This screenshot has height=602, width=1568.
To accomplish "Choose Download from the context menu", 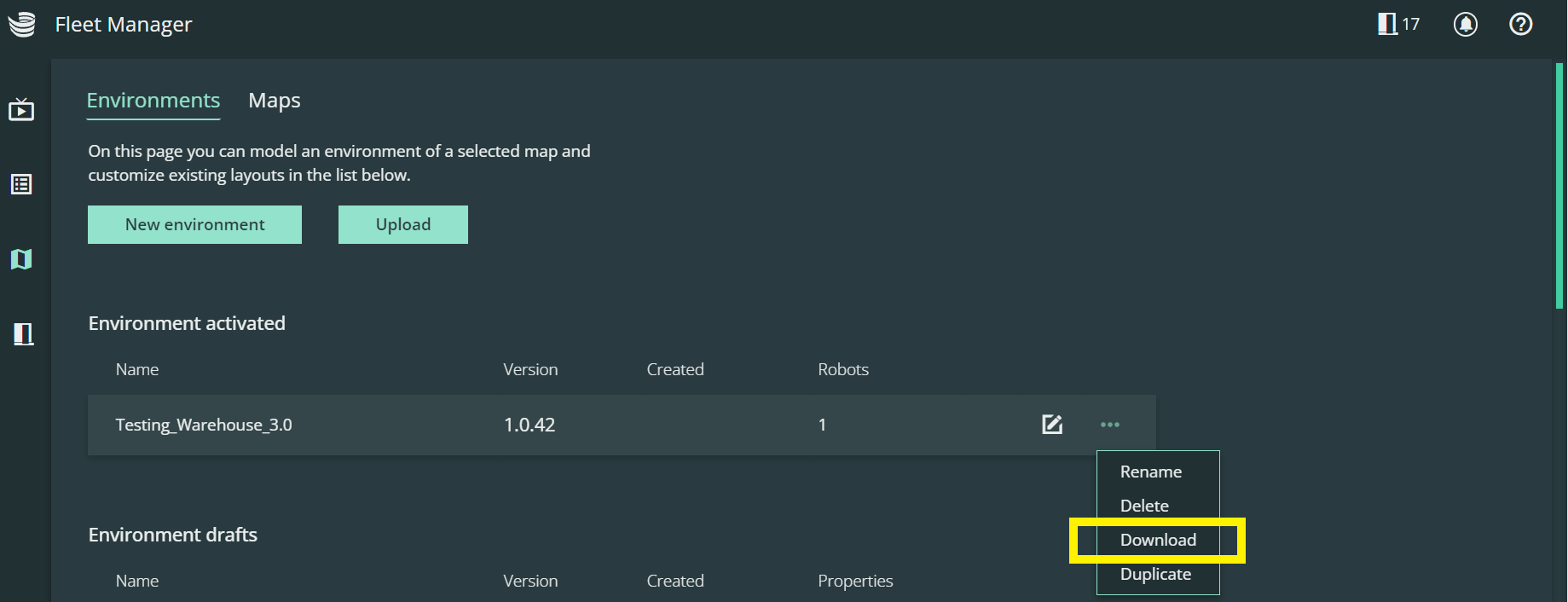I will pyautogui.click(x=1158, y=540).
